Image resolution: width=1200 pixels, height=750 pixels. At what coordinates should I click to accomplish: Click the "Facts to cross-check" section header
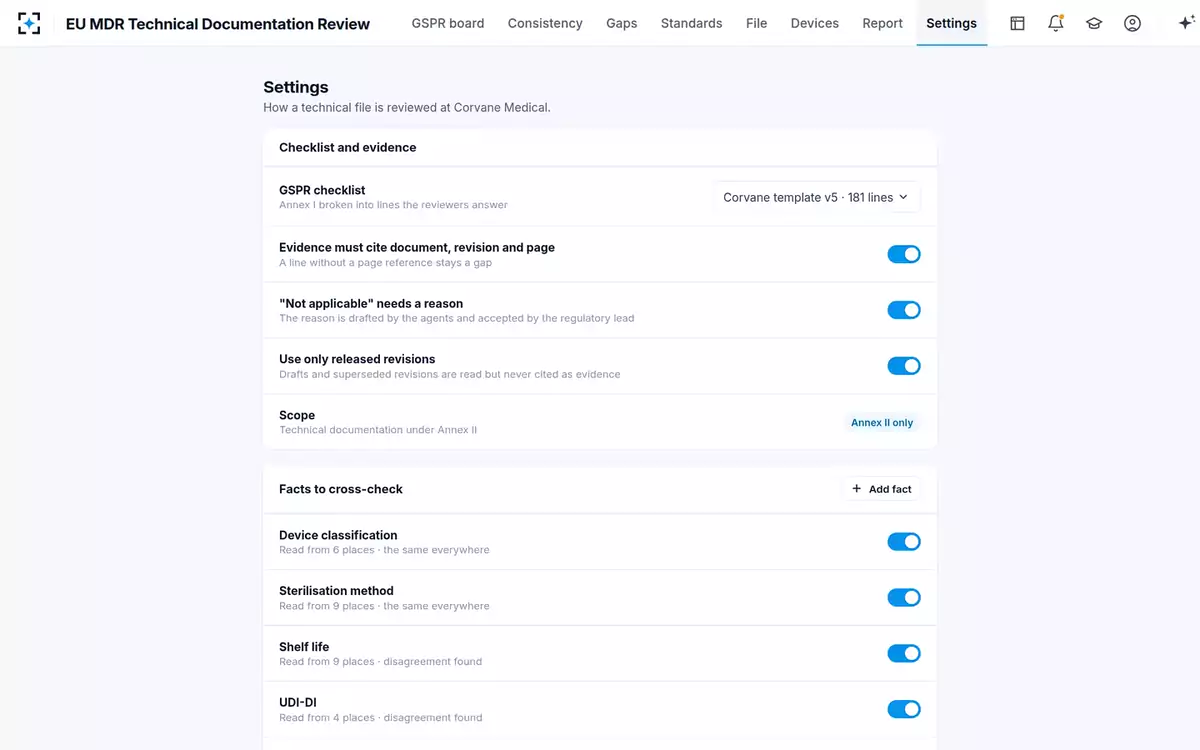341,489
